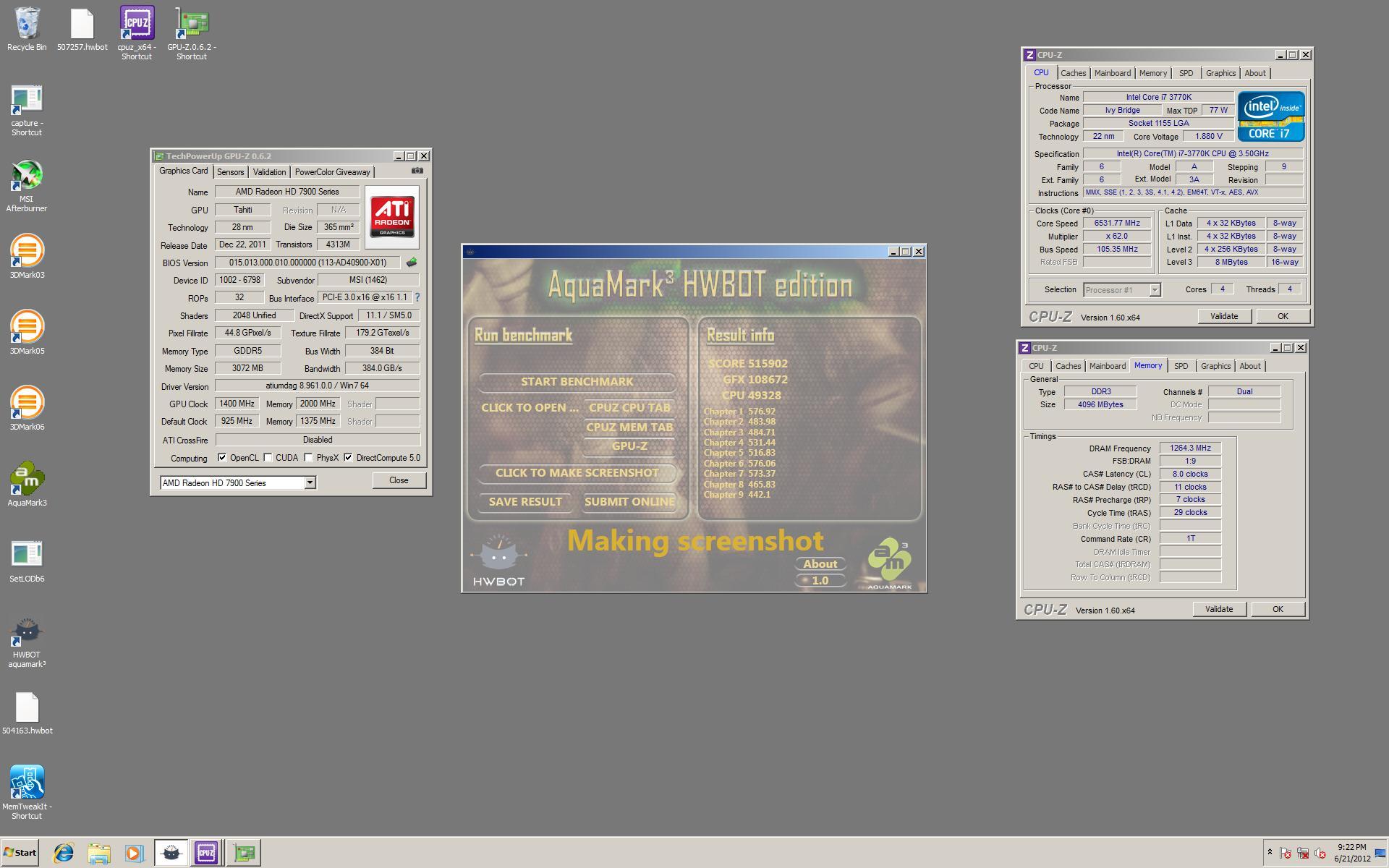The height and width of the screenshot is (868, 1389).
Task: Click SUBMIT ONLINE button
Action: 629,502
